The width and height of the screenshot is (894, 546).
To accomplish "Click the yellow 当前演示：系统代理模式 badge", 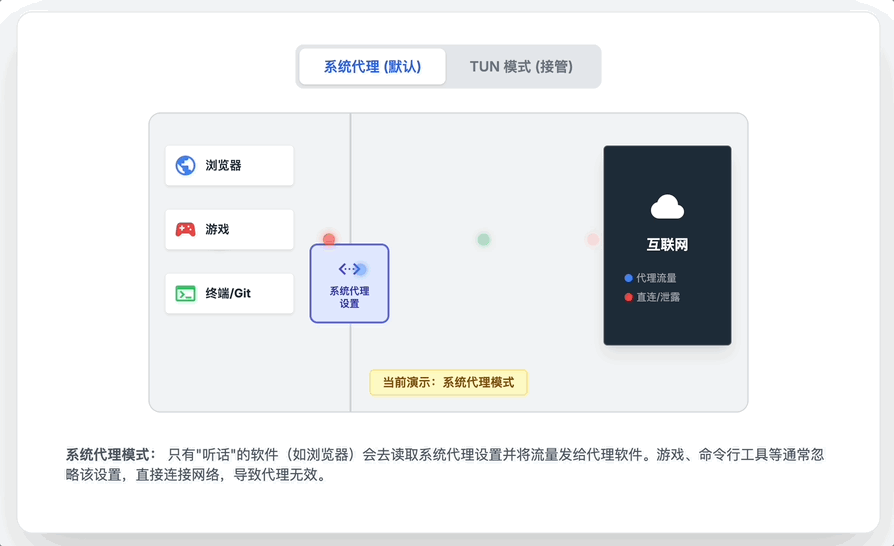I will pyautogui.click(x=448, y=382).
